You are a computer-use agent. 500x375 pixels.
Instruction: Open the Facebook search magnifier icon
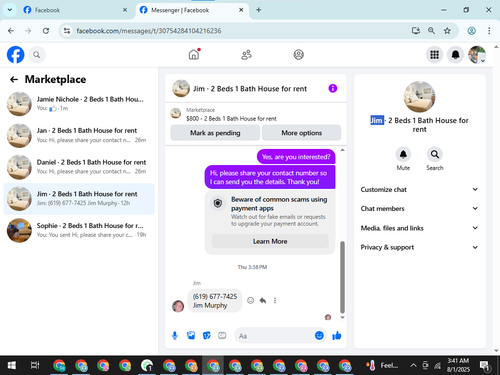pyautogui.click(x=37, y=55)
